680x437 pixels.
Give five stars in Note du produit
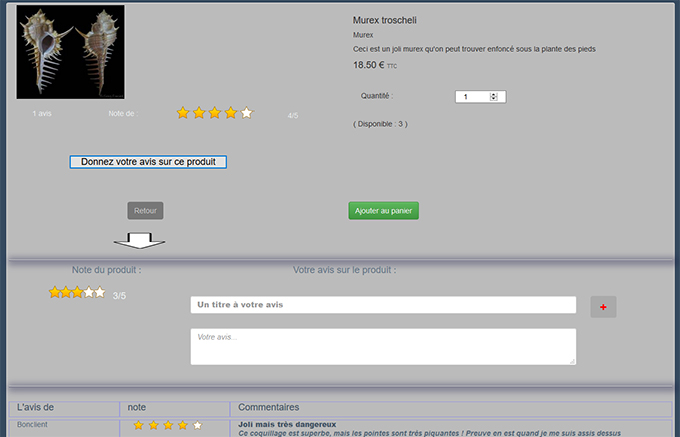(x=100, y=292)
